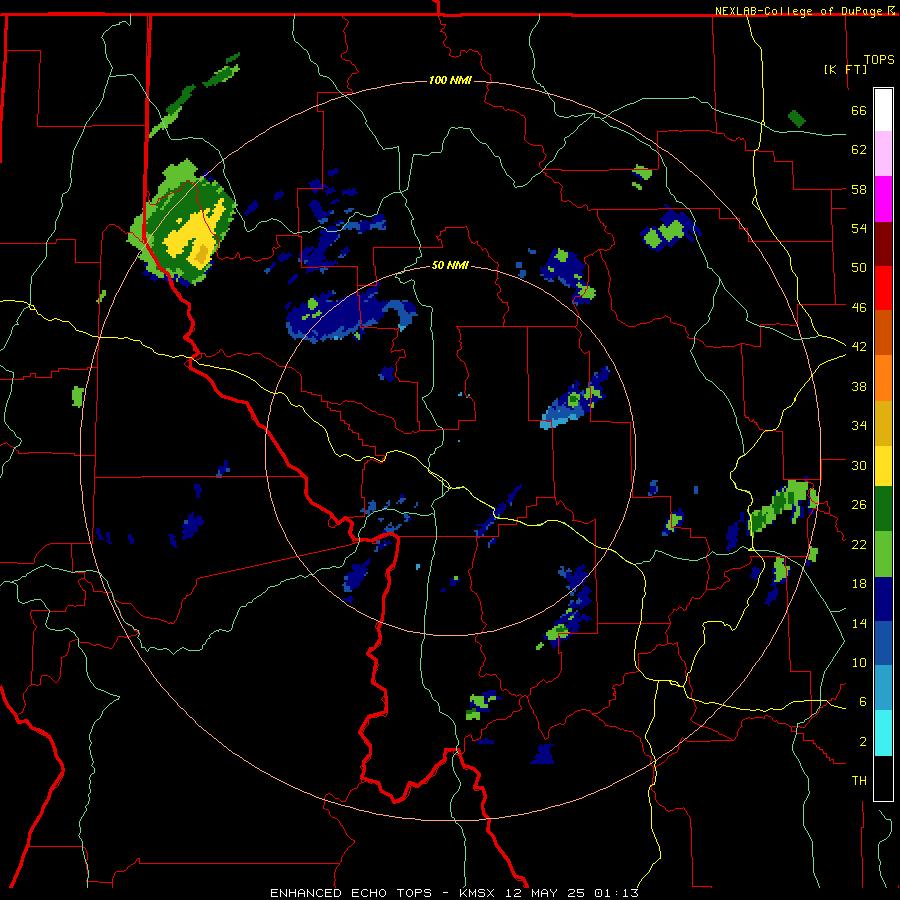The height and width of the screenshot is (900, 900).
Task: Click the legend value 18
Action: (x=859, y=584)
